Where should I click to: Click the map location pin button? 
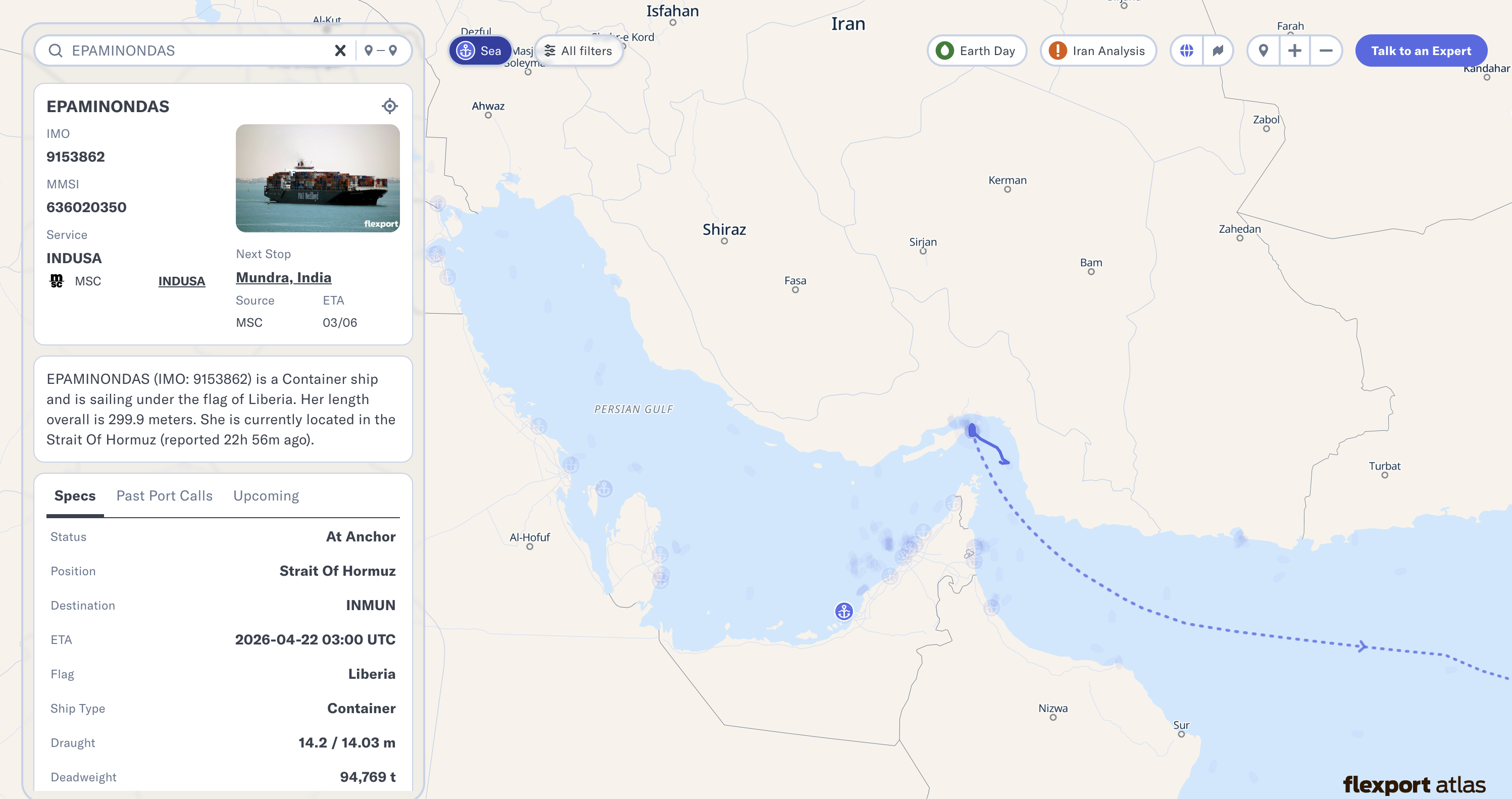click(x=1263, y=51)
